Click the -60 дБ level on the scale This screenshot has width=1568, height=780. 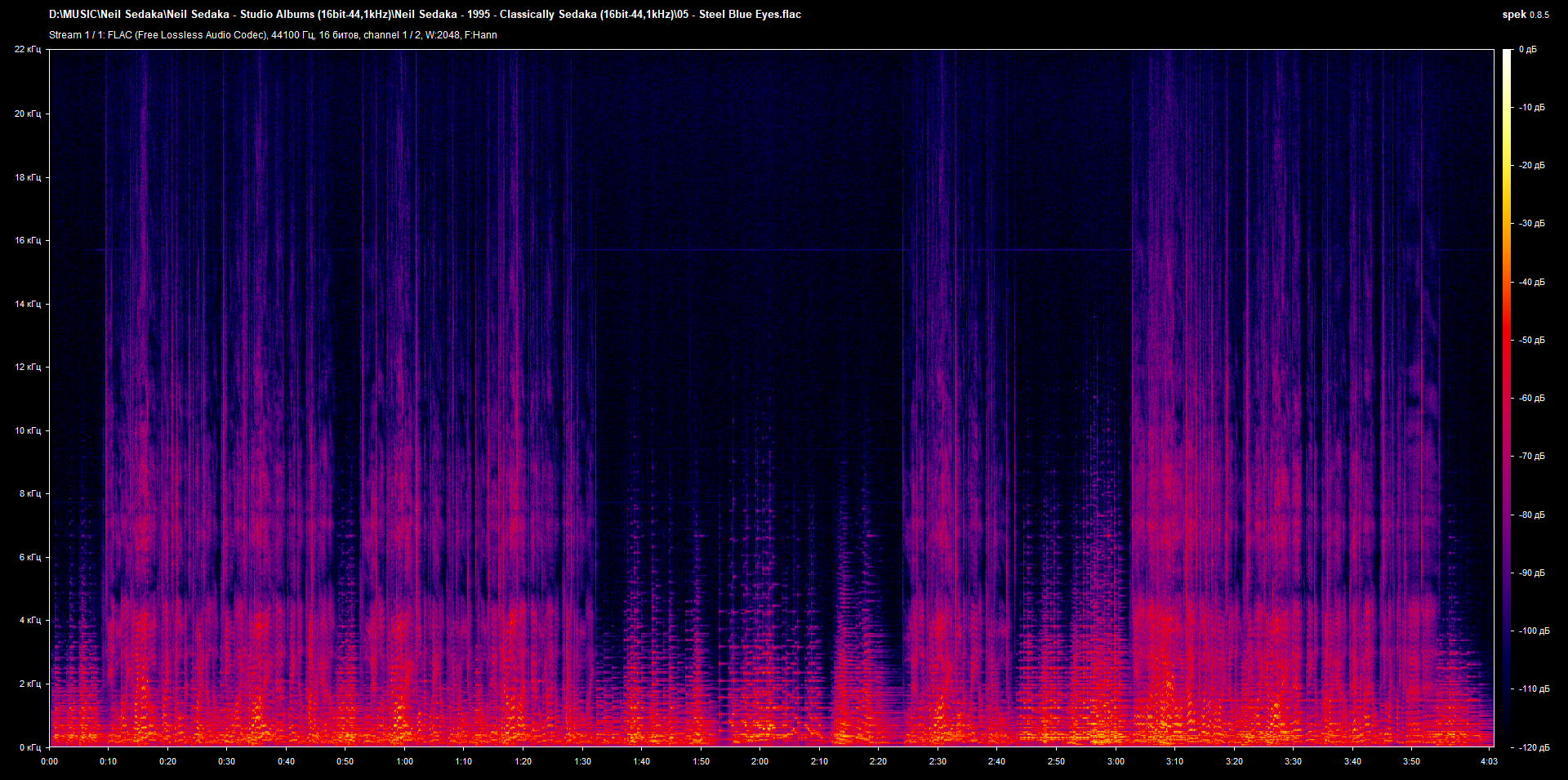coord(1530,399)
